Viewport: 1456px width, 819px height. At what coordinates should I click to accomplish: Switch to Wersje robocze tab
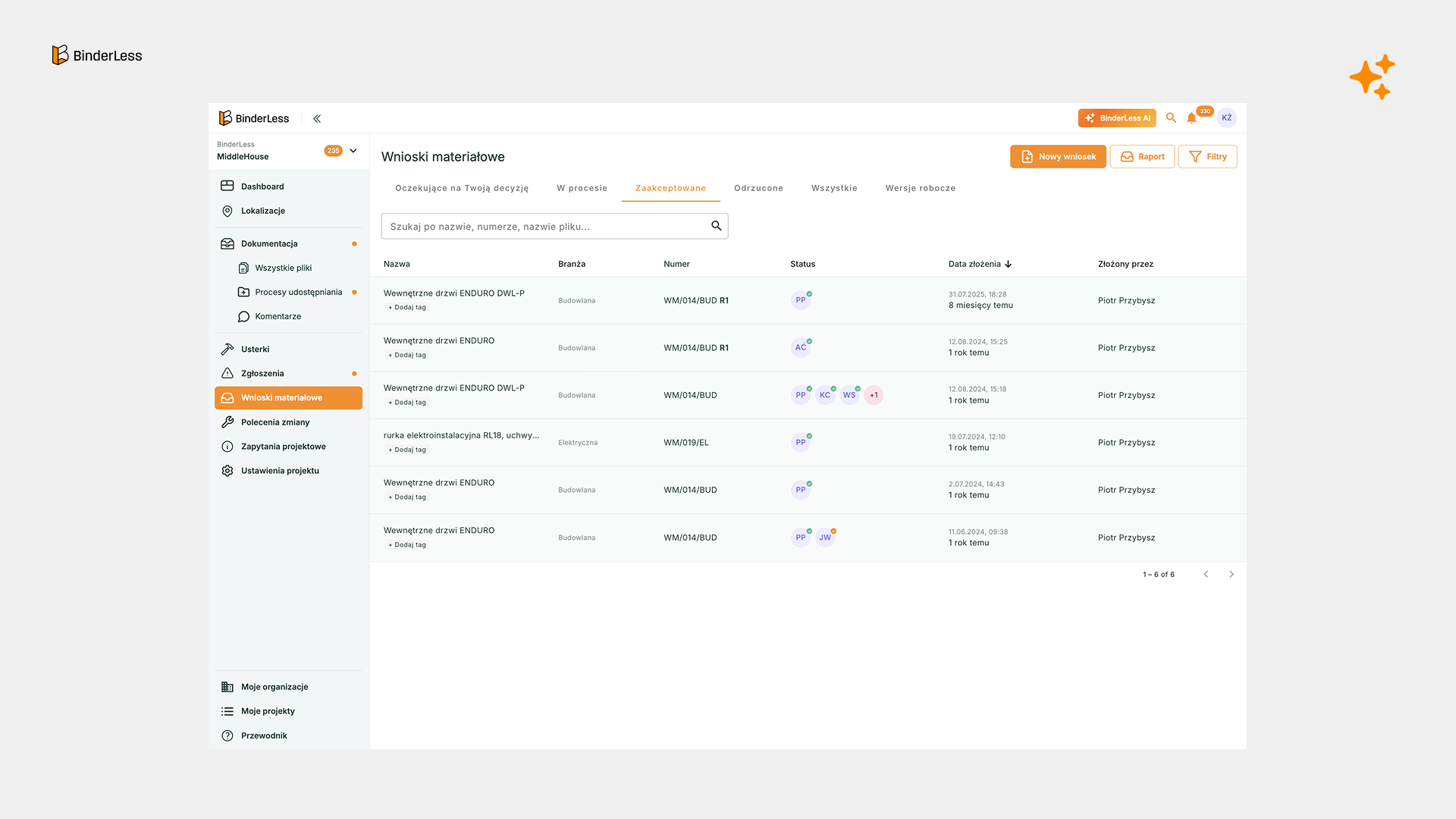coord(920,188)
